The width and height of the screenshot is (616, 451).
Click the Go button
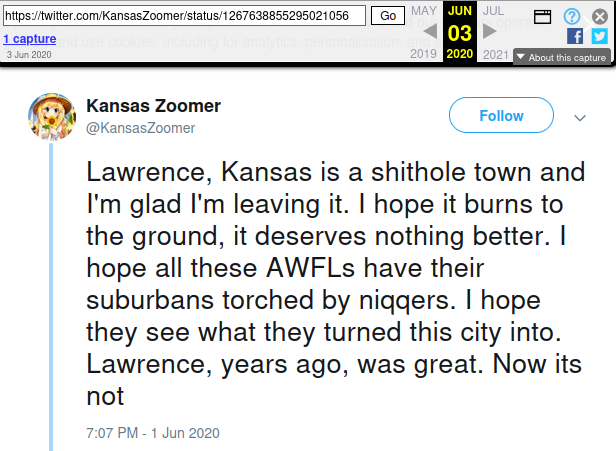pyautogui.click(x=386, y=16)
